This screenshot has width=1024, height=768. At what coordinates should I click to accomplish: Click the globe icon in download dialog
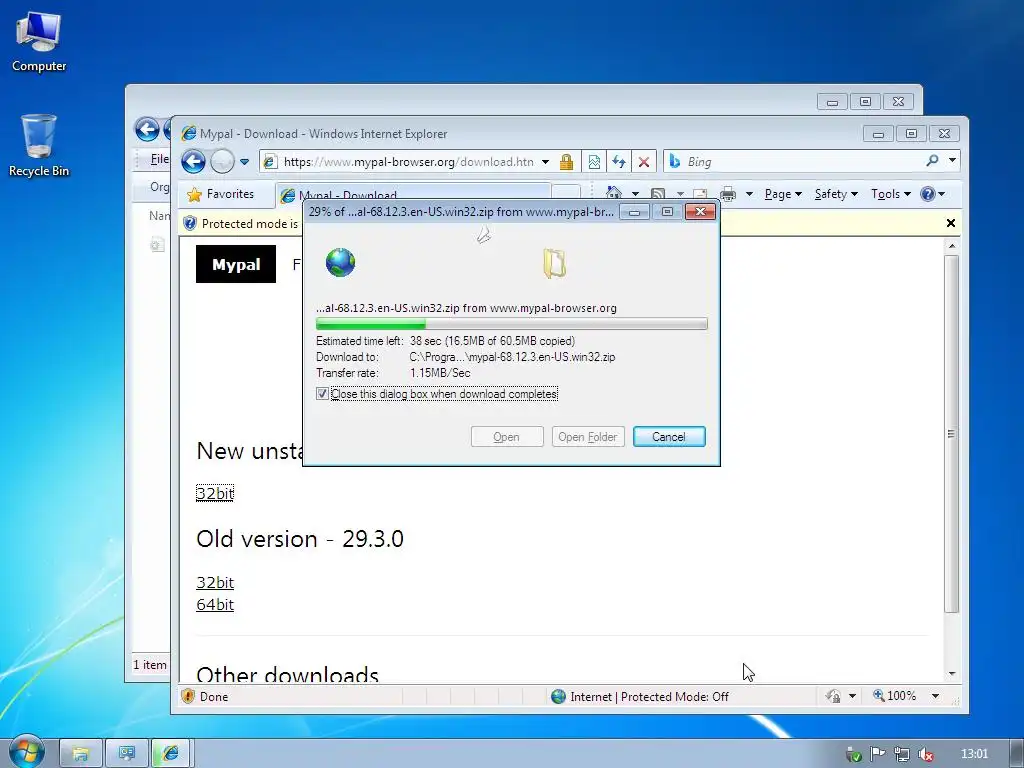tap(340, 263)
